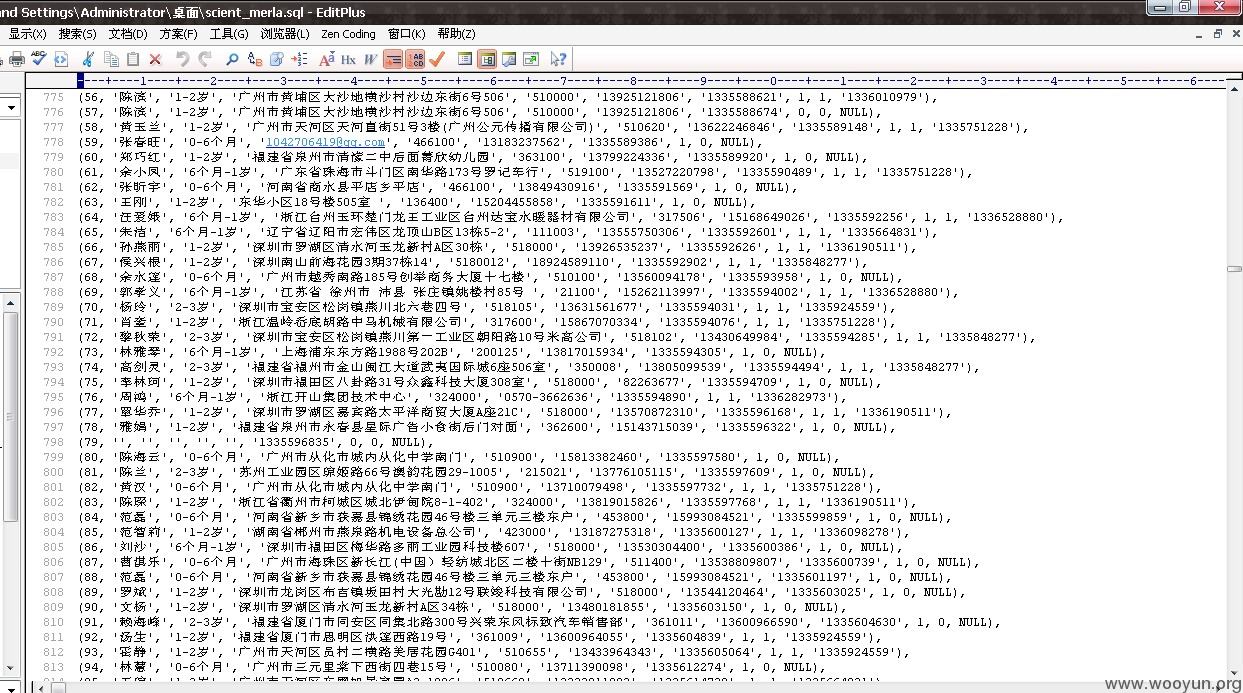This screenshot has height=693, width=1243.
Task: Open the 帮助(Z) menu
Action: click(456, 34)
